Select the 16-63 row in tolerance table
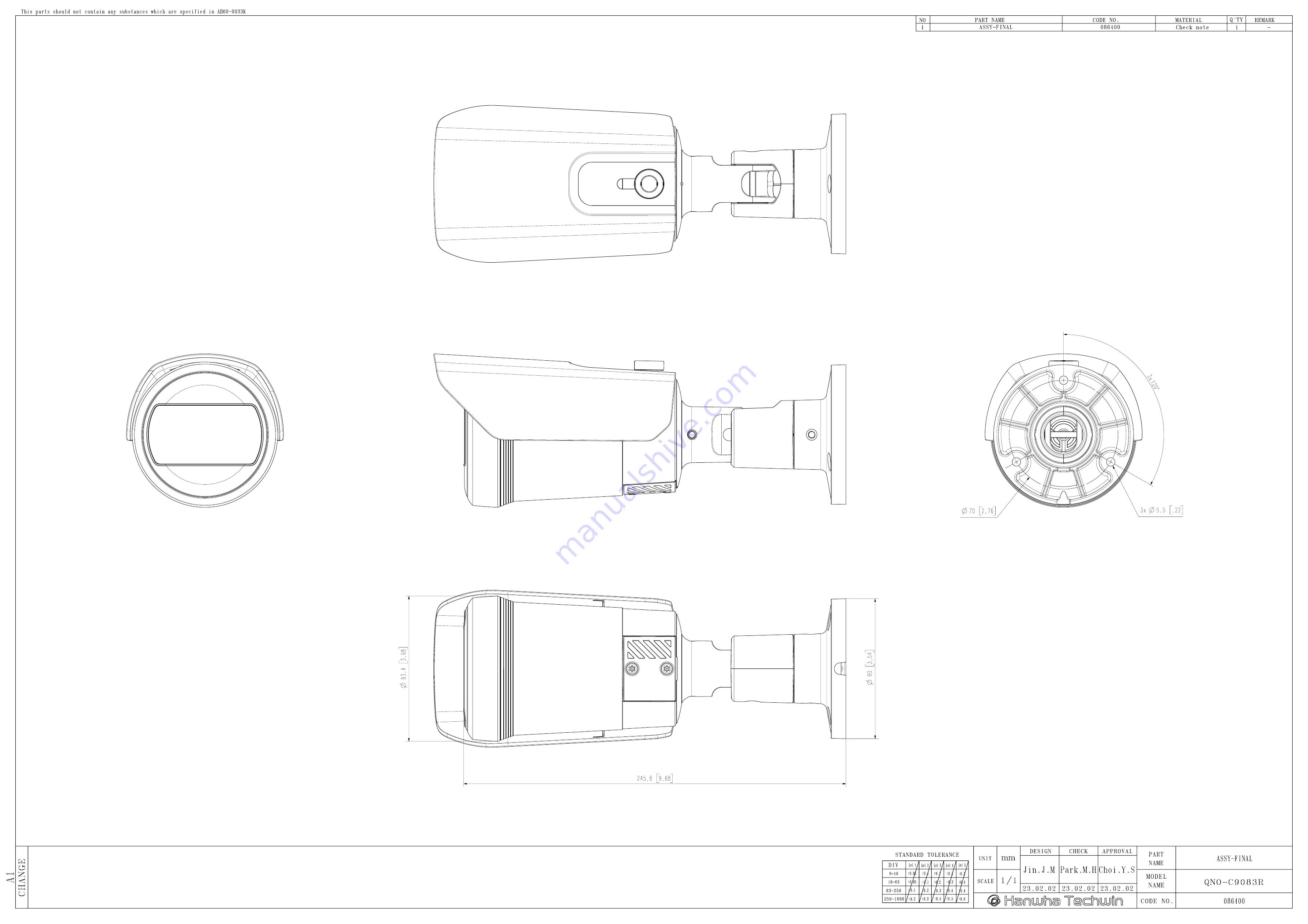 (x=925, y=882)
